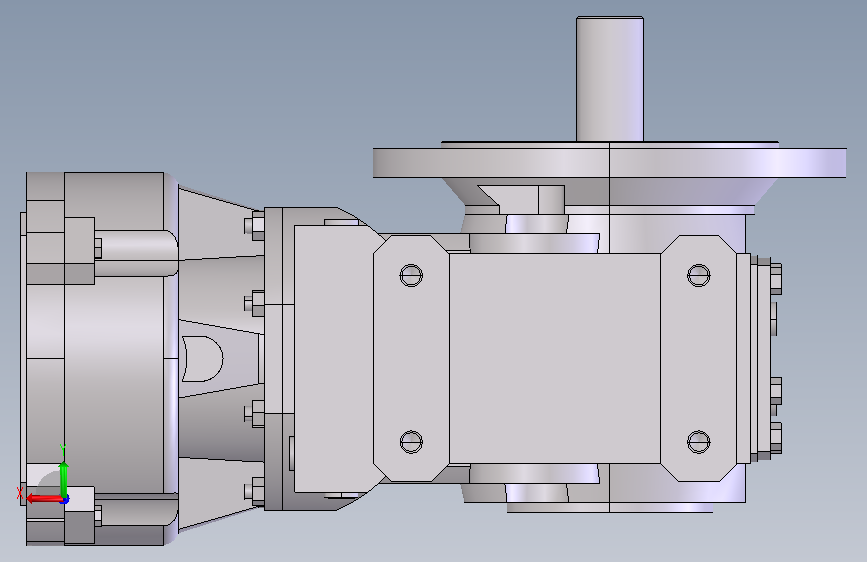
Task: Select the large flat center face of the gearbox housing
Action: coord(555,358)
